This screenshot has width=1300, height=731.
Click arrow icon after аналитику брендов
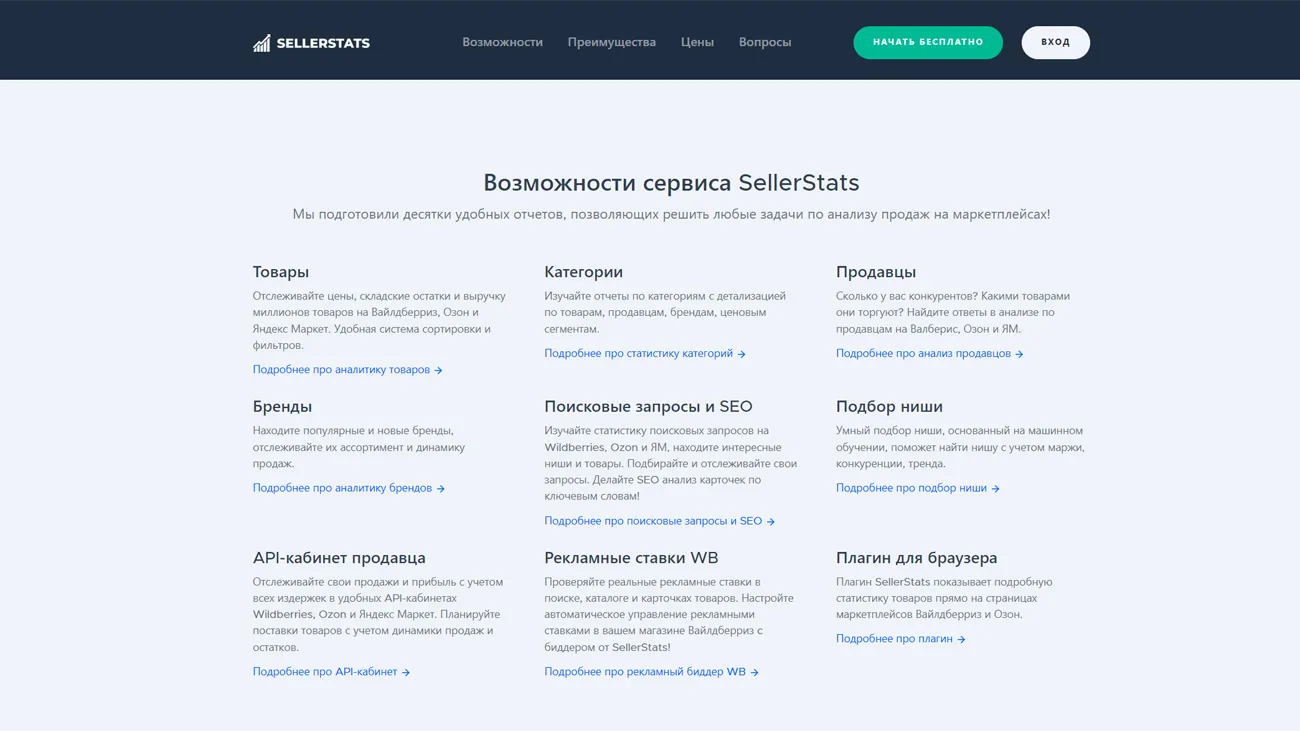click(440, 489)
